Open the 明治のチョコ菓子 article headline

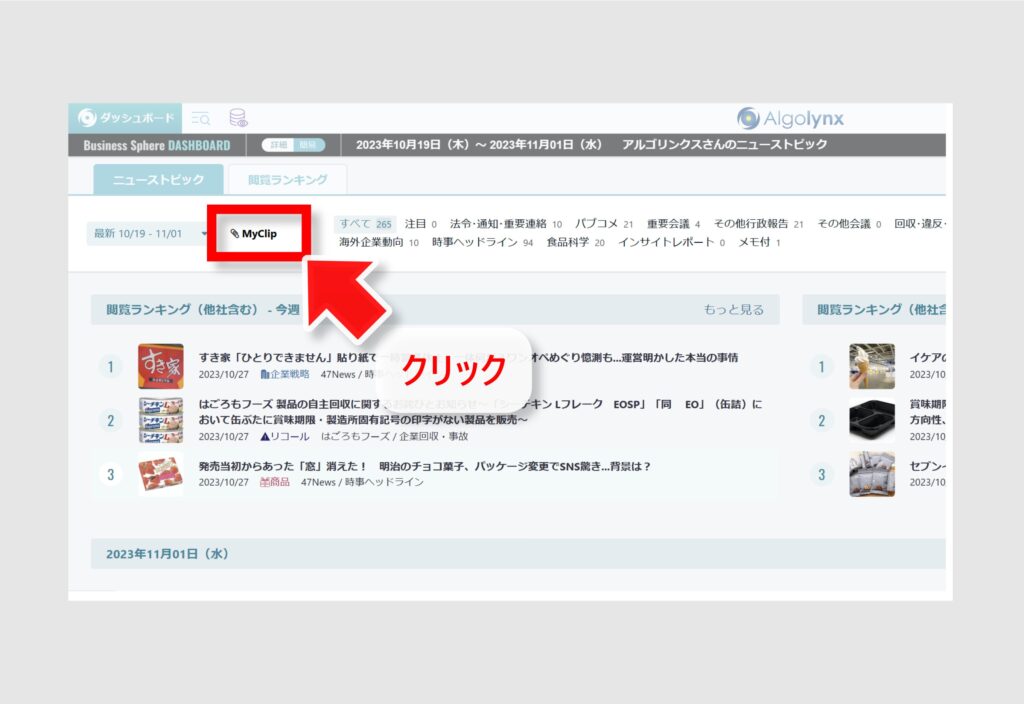point(425,466)
